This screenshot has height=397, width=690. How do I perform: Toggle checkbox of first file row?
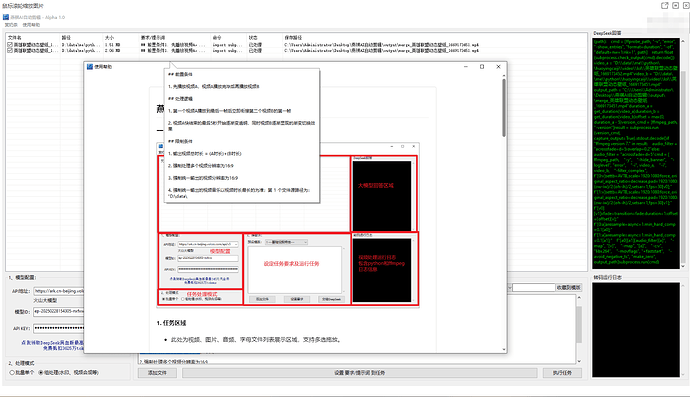pos(10,45)
